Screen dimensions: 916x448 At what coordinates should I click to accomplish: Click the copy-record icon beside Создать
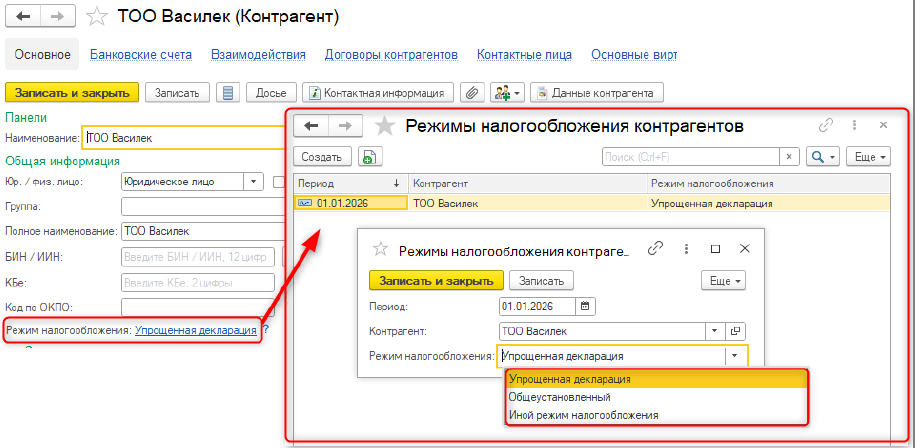[369, 157]
